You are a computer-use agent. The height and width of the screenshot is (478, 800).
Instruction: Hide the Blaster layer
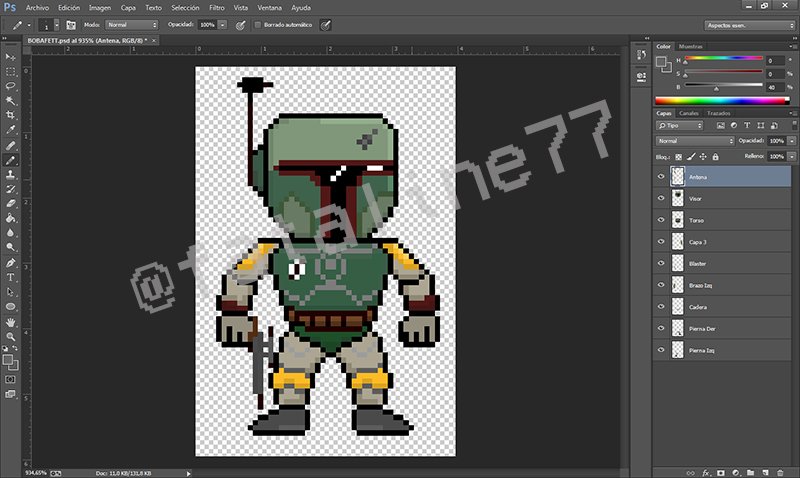coord(661,263)
